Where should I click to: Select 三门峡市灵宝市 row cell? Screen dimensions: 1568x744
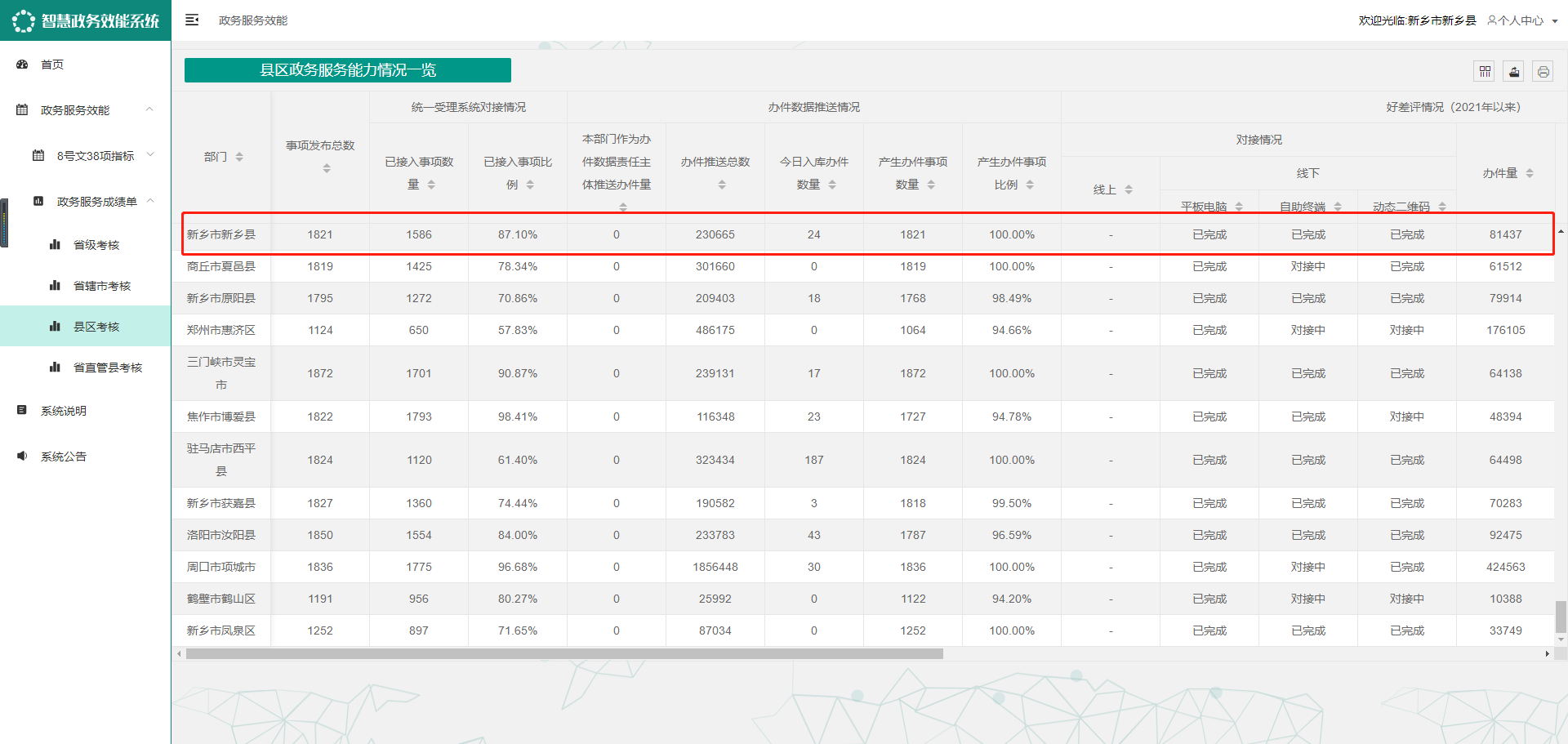tap(221, 373)
